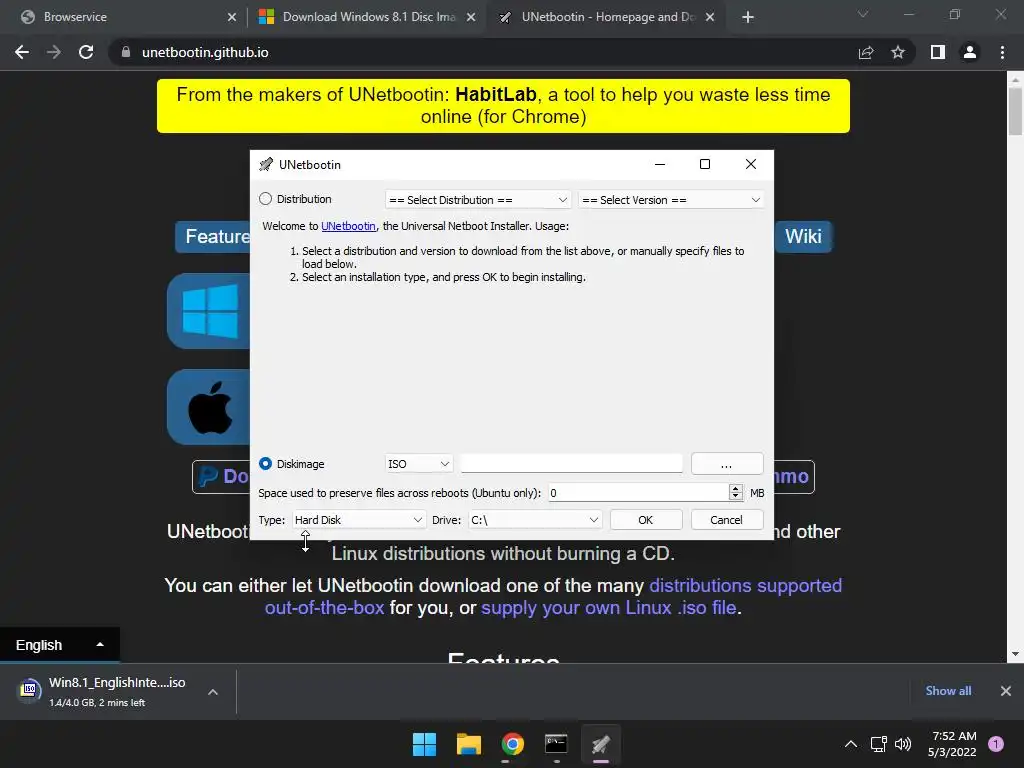Open the HabitLab yellow banner
The width and height of the screenshot is (1024, 768).
(x=503, y=106)
